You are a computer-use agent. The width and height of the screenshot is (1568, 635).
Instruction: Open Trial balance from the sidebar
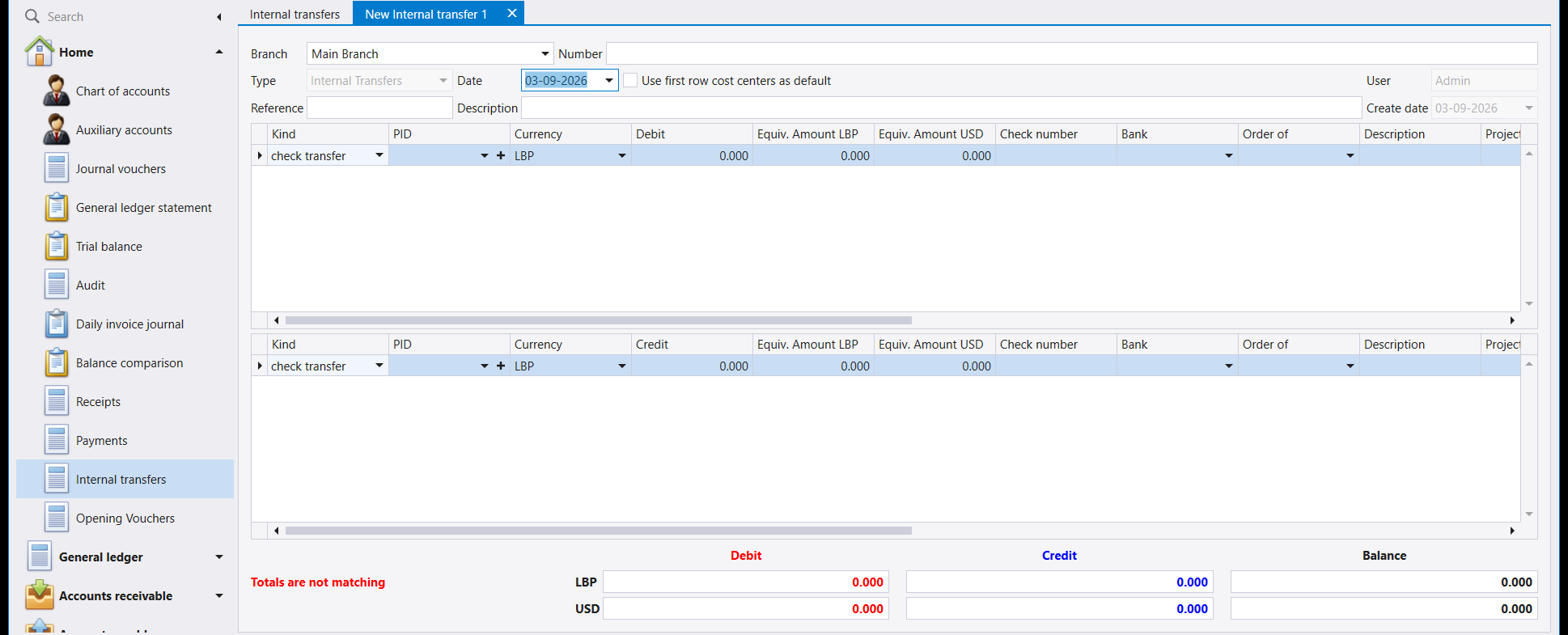click(x=109, y=247)
